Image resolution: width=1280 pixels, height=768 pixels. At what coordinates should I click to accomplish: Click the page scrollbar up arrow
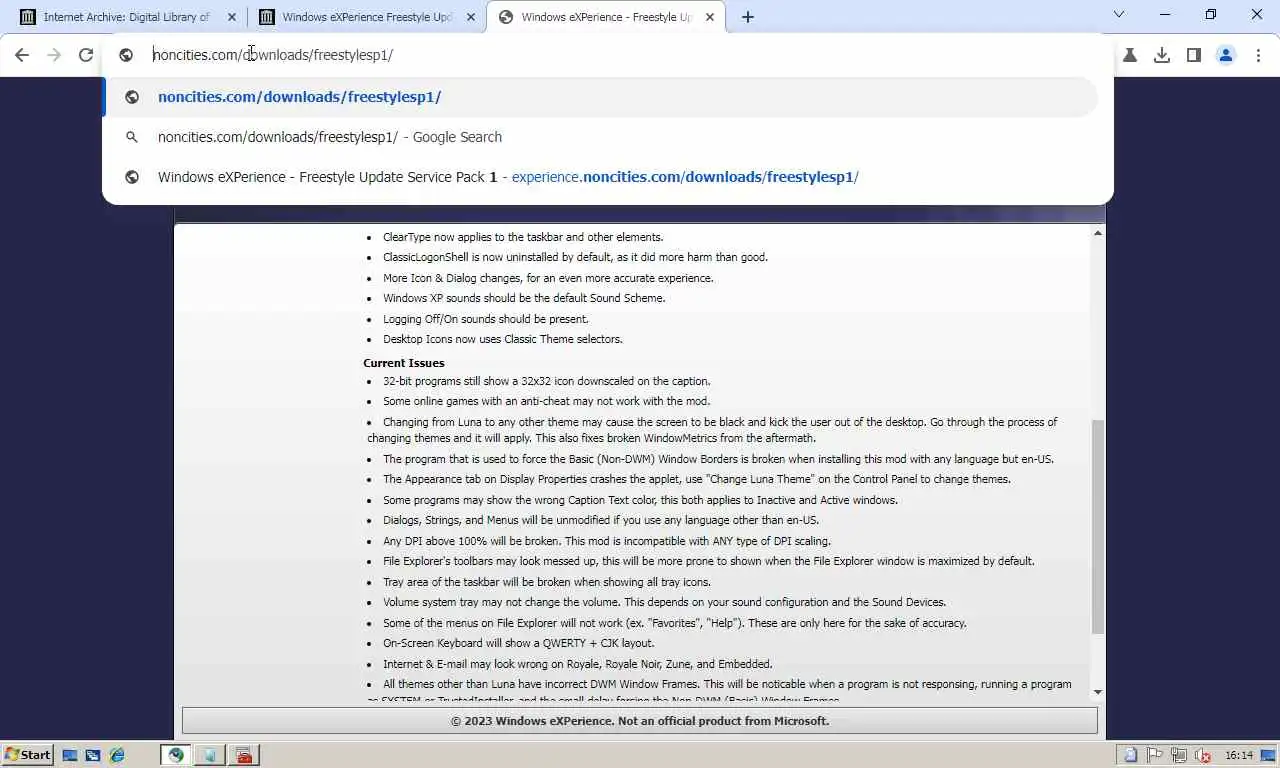pos(1098,233)
